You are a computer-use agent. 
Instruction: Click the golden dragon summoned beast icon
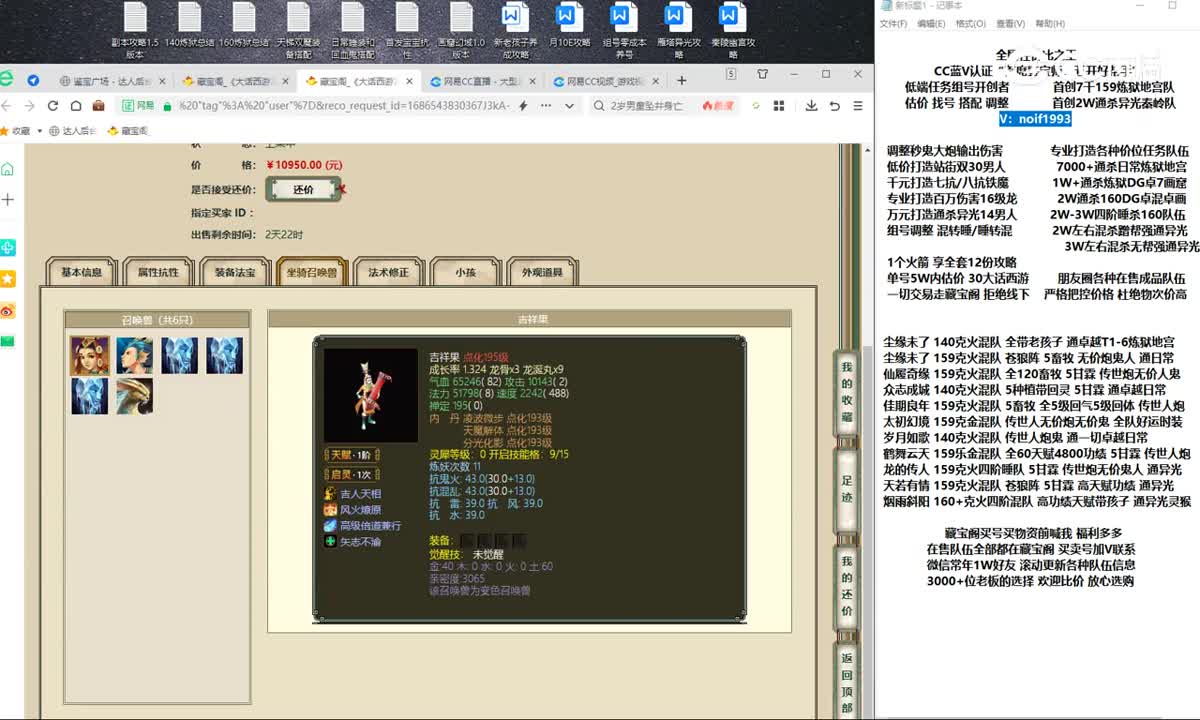(x=134, y=396)
